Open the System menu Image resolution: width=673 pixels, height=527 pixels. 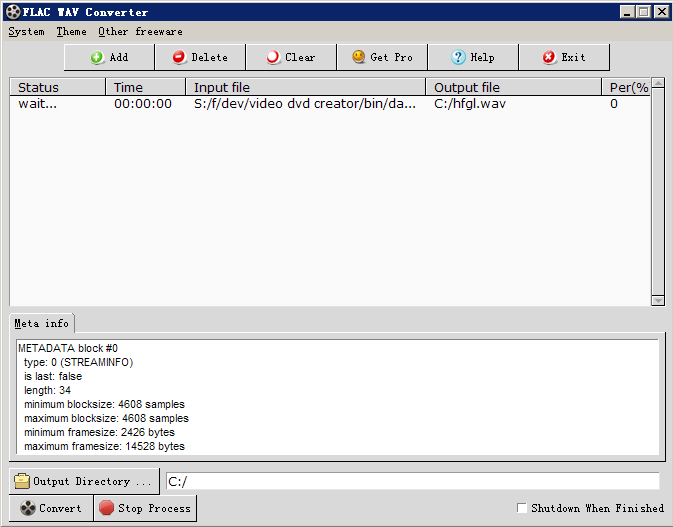tap(26, 32)
